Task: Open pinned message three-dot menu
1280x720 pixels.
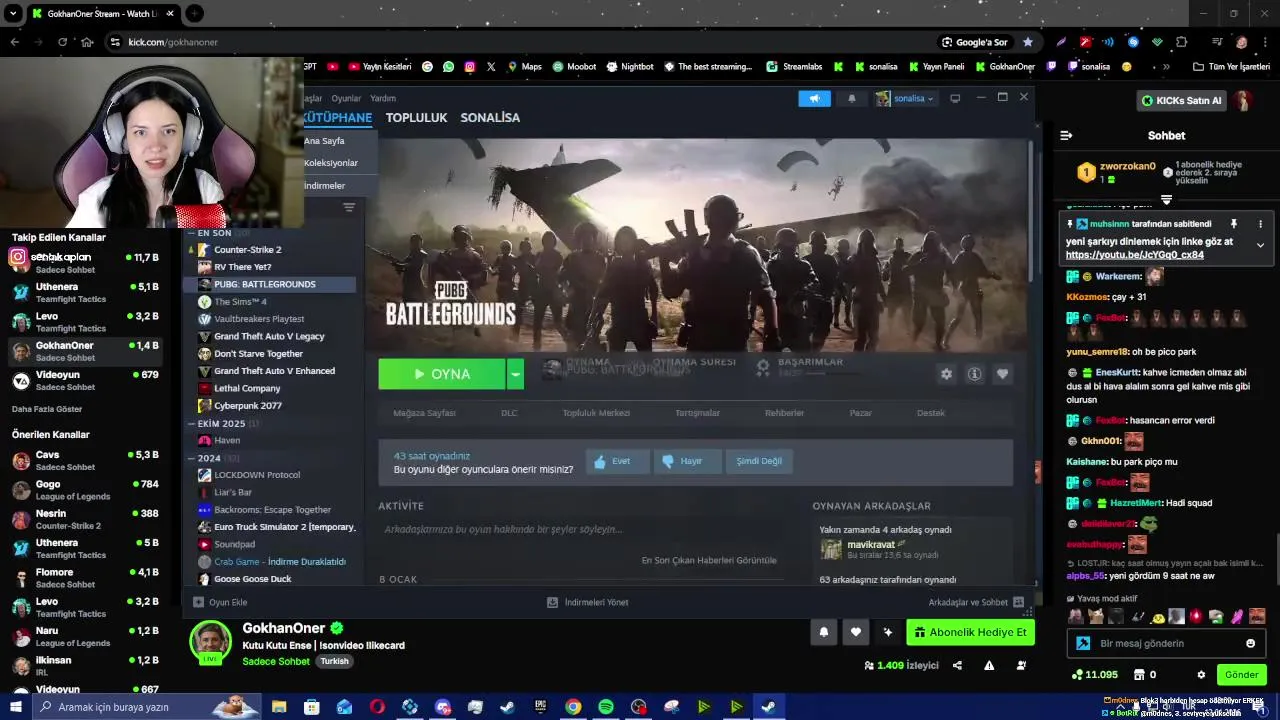Action: tap(1260, 224)
